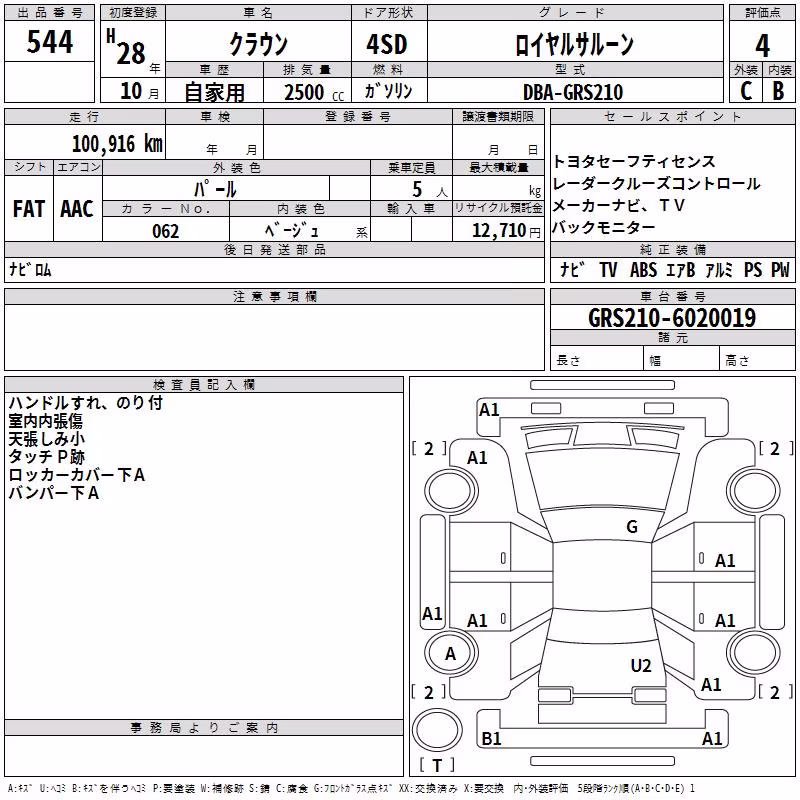Click the line レーダークルーズコントロール

[x=657, y=184]
